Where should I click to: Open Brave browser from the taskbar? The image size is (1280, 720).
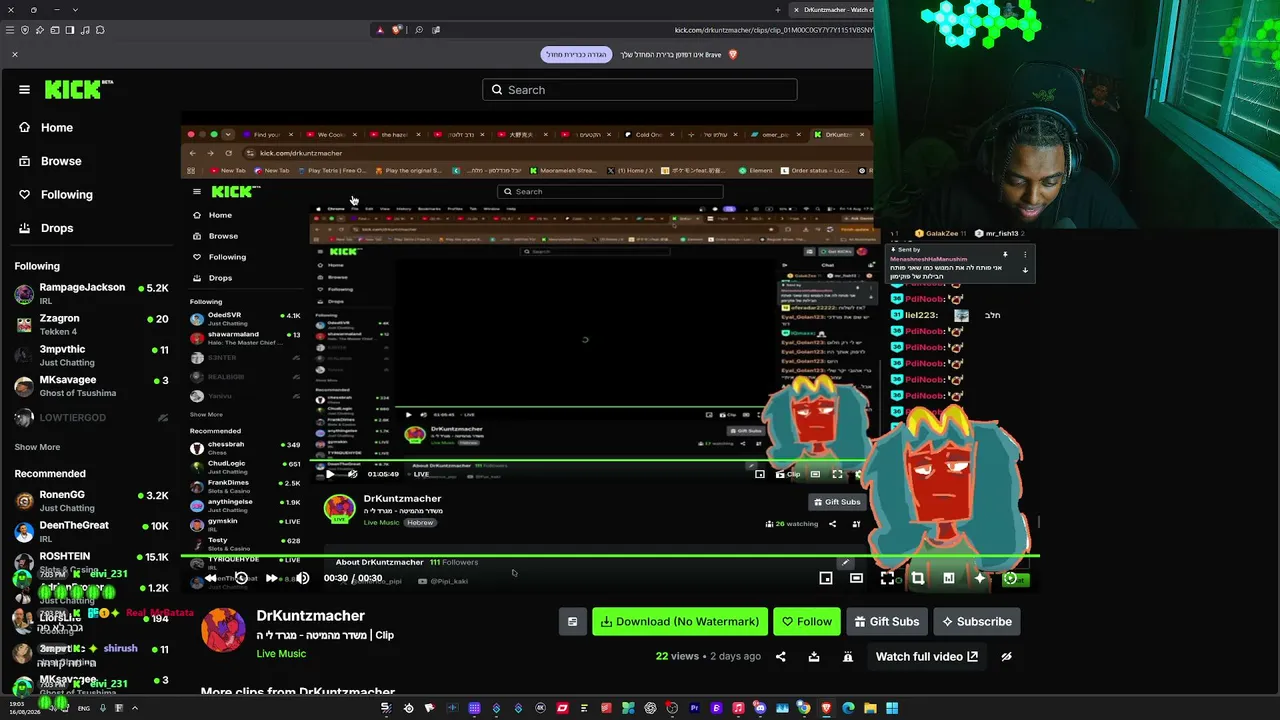[826, 708]
